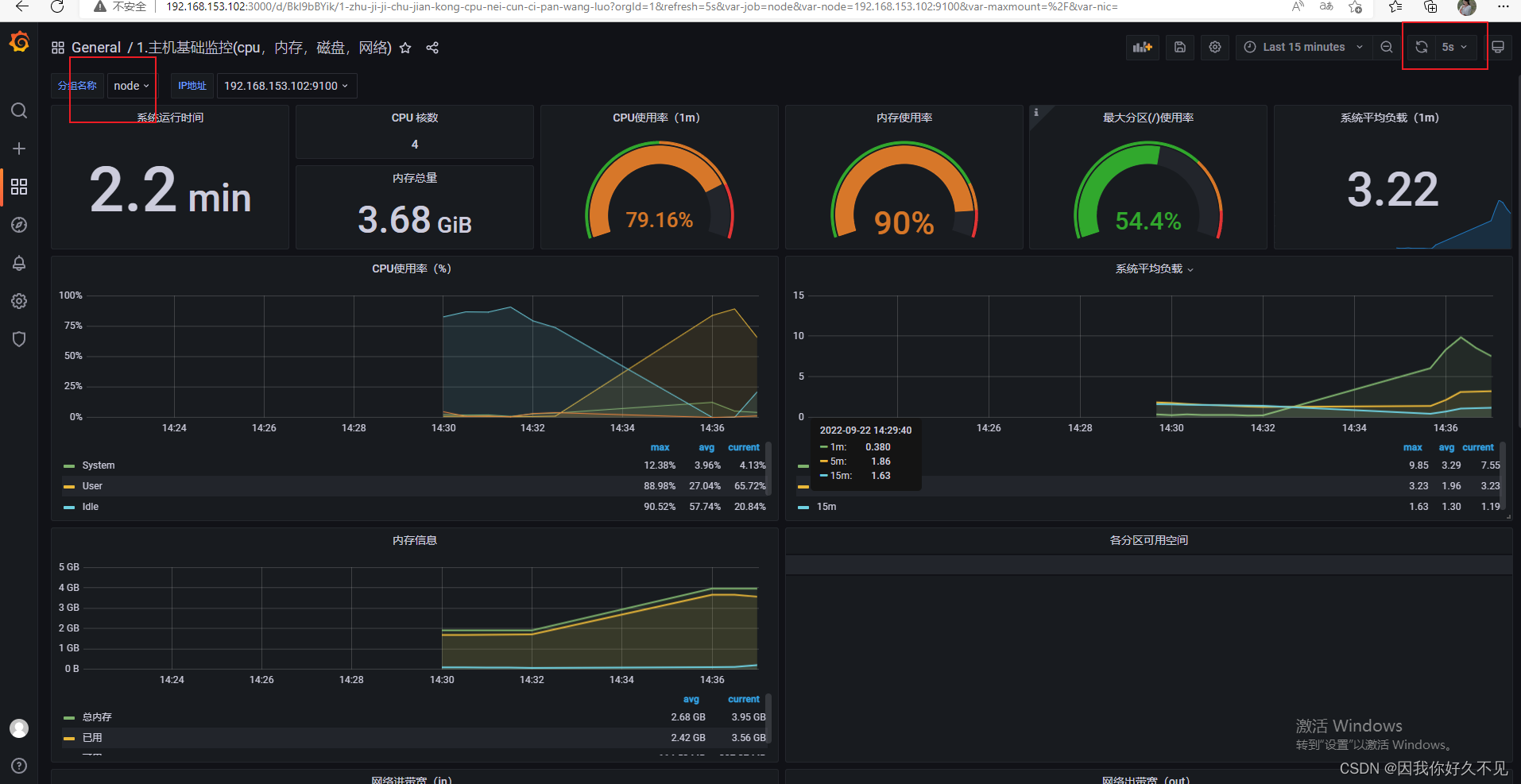Open Server Admin shield icon
Screen dimensions: 1521x784
coord(19,339)
